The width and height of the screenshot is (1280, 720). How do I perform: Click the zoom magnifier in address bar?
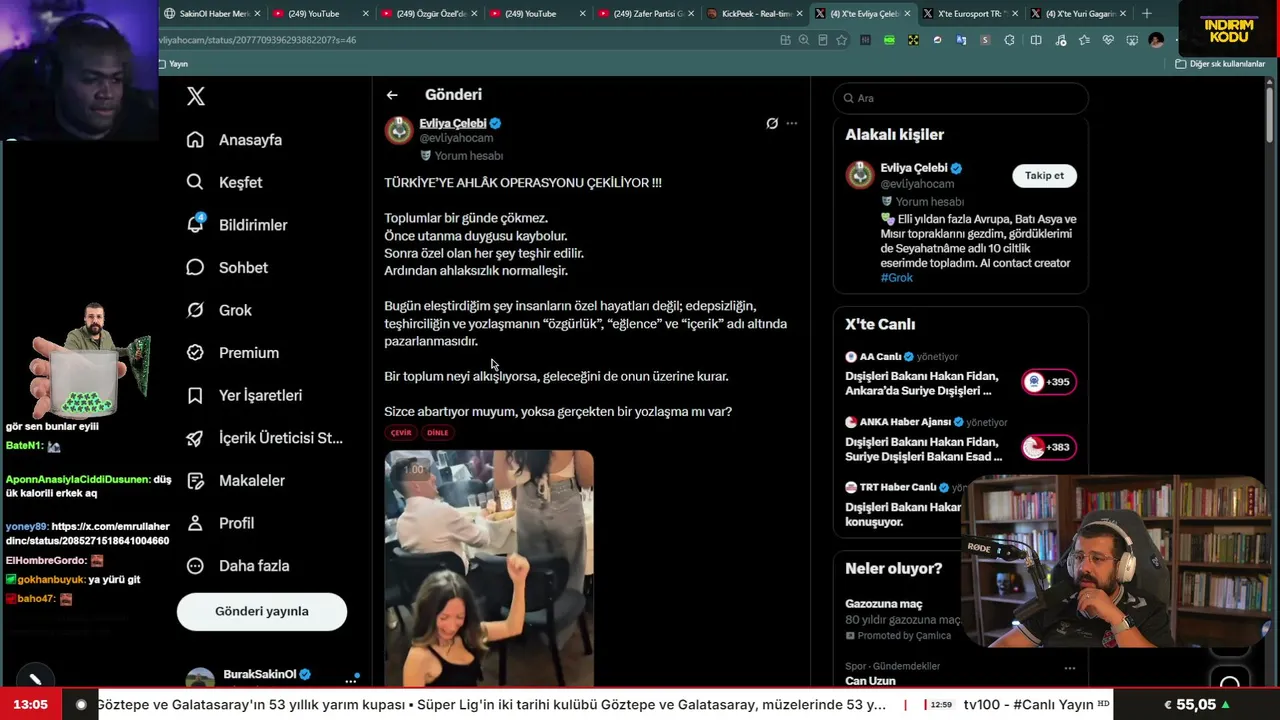(804, 40)
